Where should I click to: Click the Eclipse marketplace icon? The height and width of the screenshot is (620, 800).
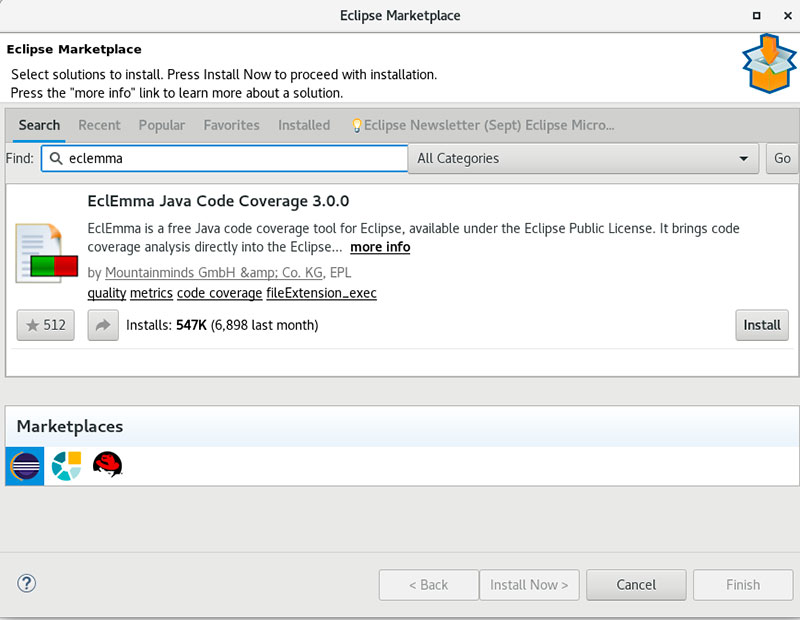point(25,466)
